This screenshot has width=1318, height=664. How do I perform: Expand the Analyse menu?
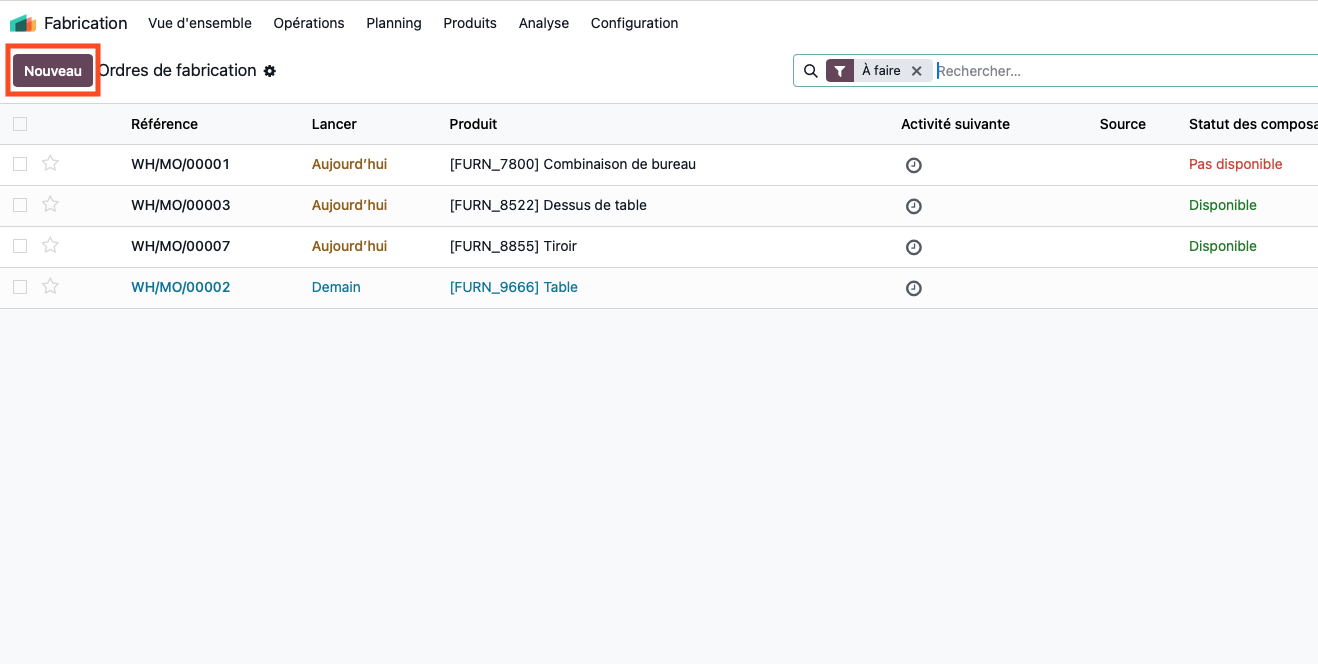pyautogui.click(x=544, y=23)
